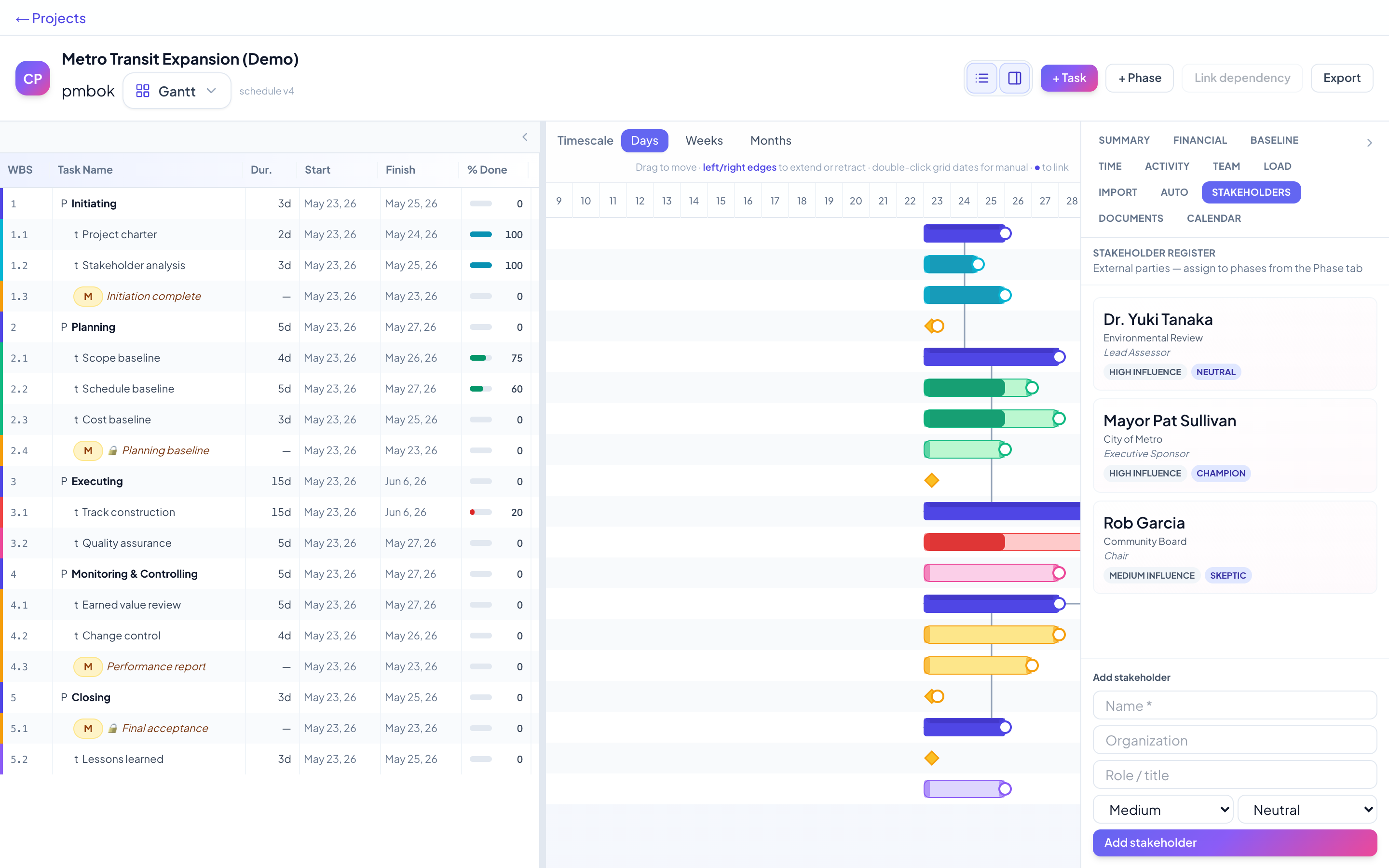Click the Track construction red Gantt bar
The image size is (1389, 868).
1002,542
